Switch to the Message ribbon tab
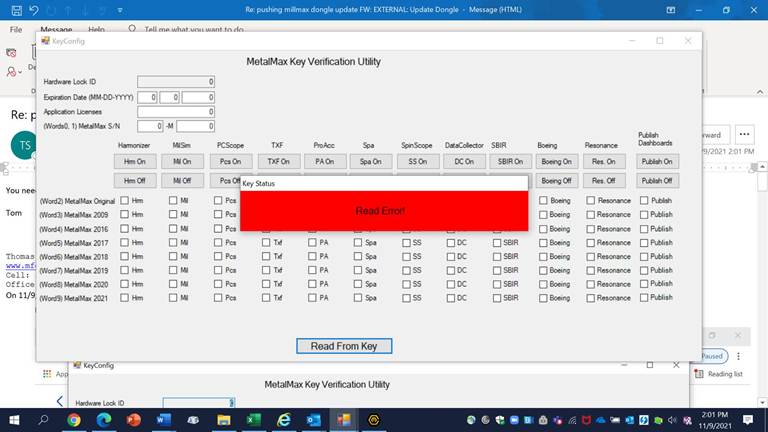768x432 pixels. (x=56, y=29)
